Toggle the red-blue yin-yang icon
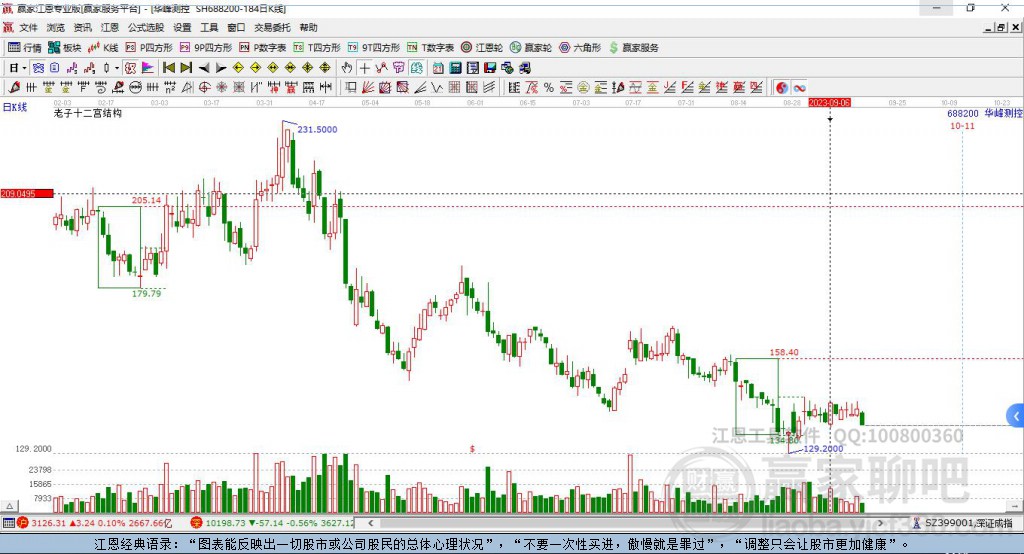The height and width of the screenshot is (554, 1024). click(x=782, y=88)
